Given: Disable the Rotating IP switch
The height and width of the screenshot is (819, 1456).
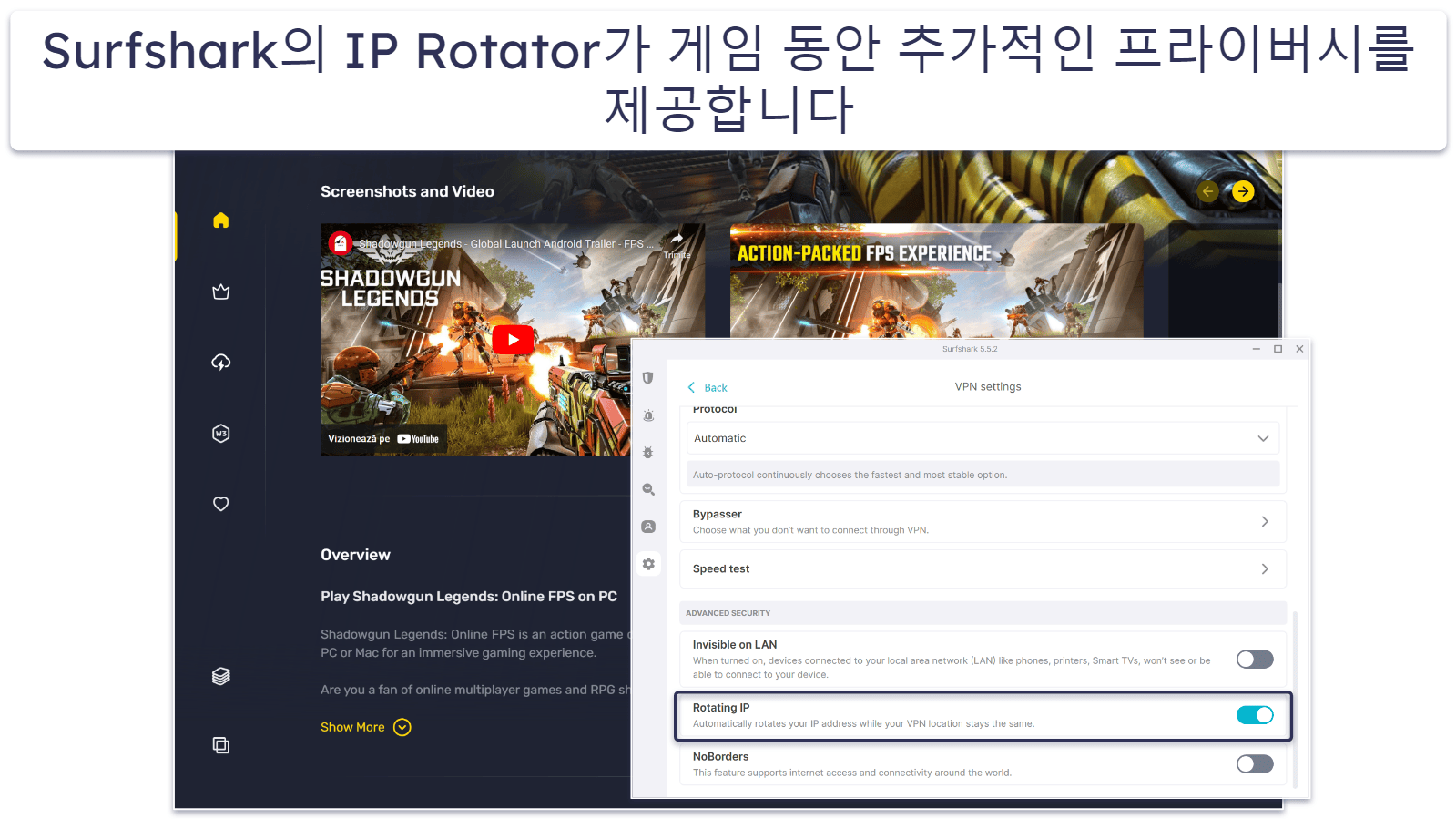Looking at the screenshot, I should pos(1255,715).
